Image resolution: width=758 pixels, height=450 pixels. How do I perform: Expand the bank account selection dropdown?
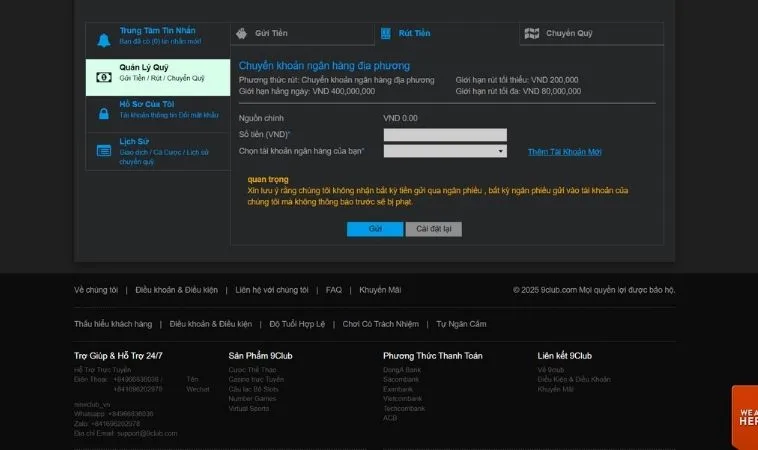[445, 151]
